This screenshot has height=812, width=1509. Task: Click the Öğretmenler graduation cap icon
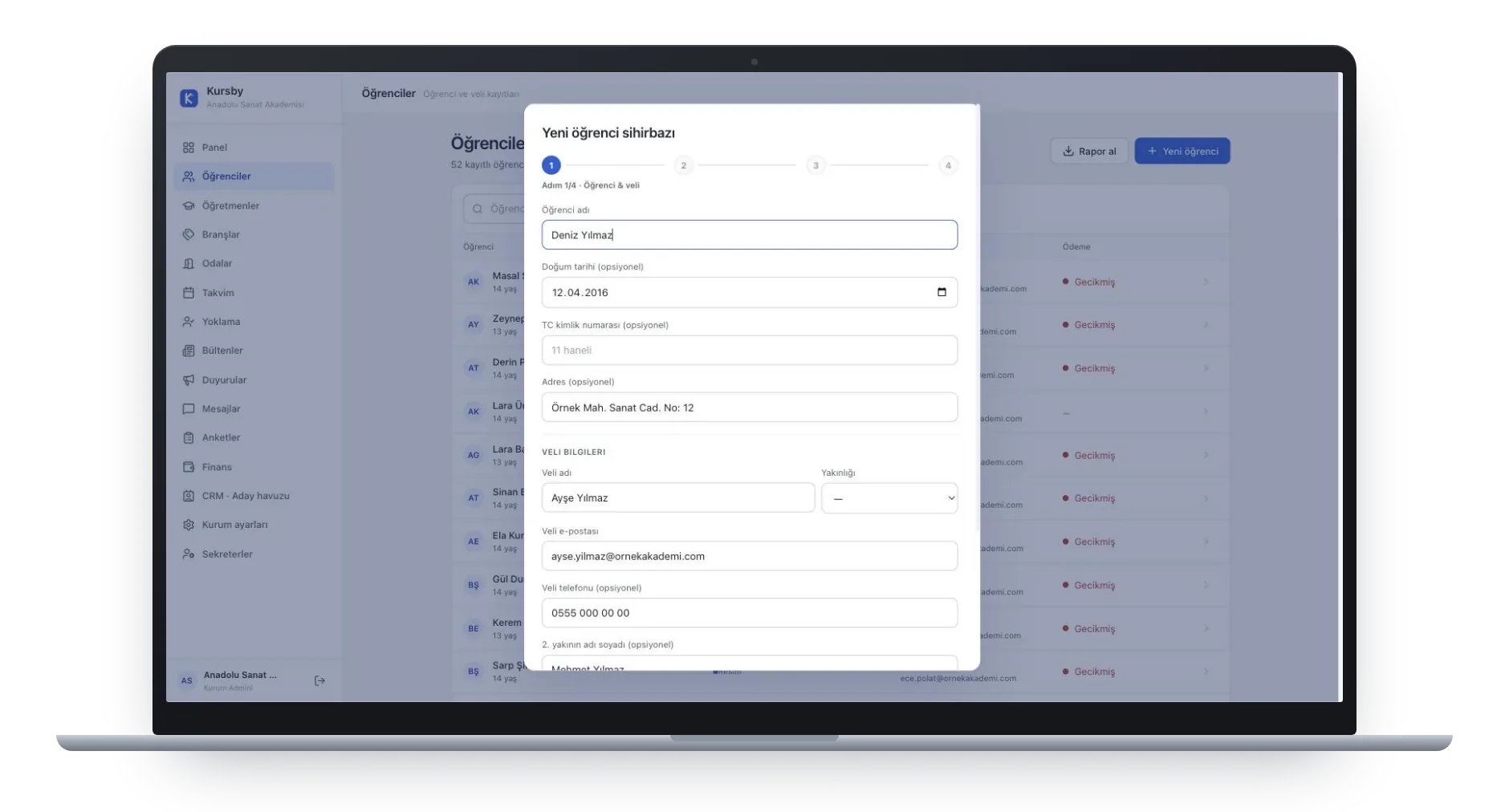(x=189, y=206)
